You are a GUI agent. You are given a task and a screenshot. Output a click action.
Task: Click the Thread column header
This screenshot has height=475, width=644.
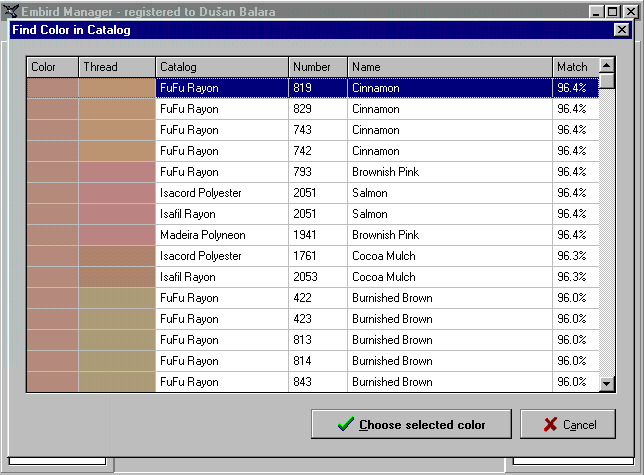pyautogui.click(x=117, y=67)
